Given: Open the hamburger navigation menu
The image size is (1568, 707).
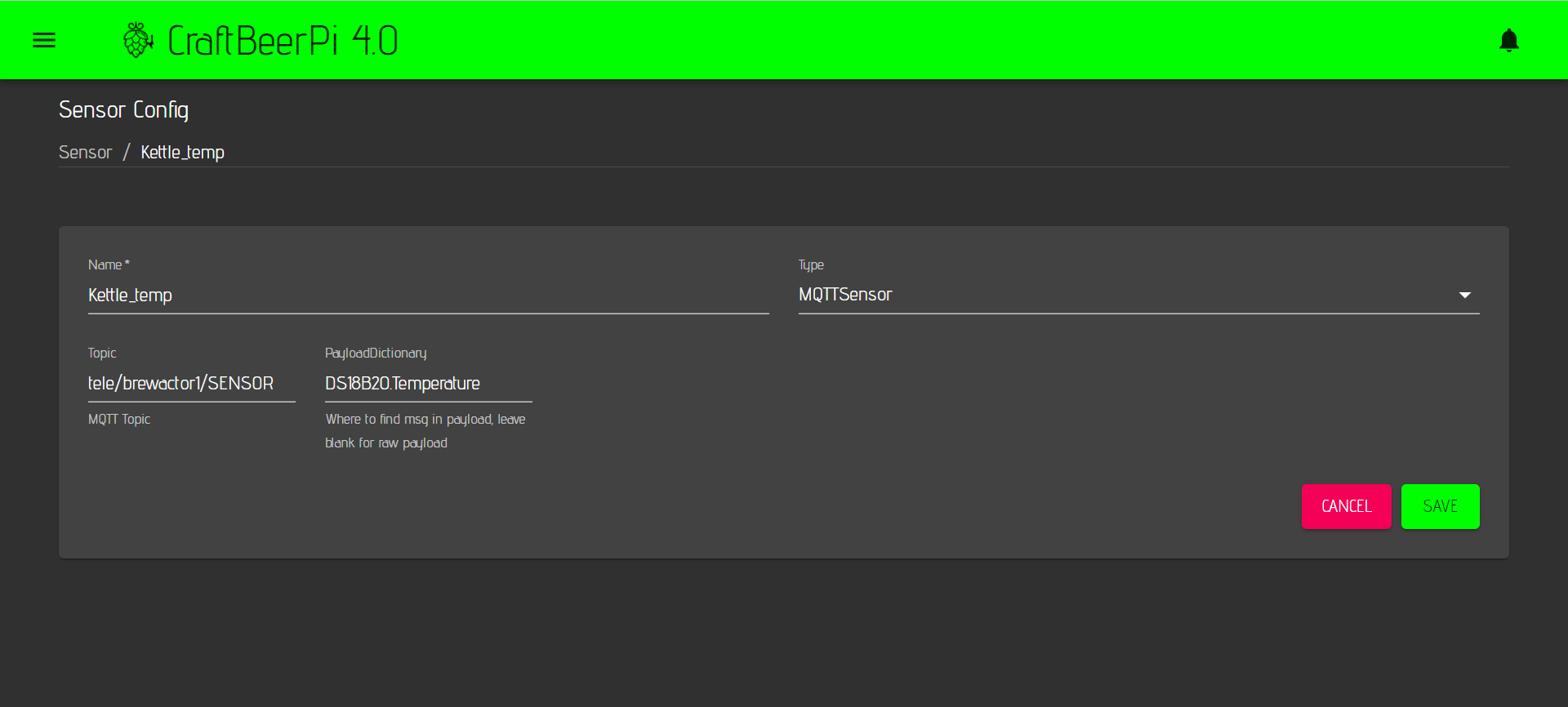Looking at the screenshot, I should click(44, 40).
